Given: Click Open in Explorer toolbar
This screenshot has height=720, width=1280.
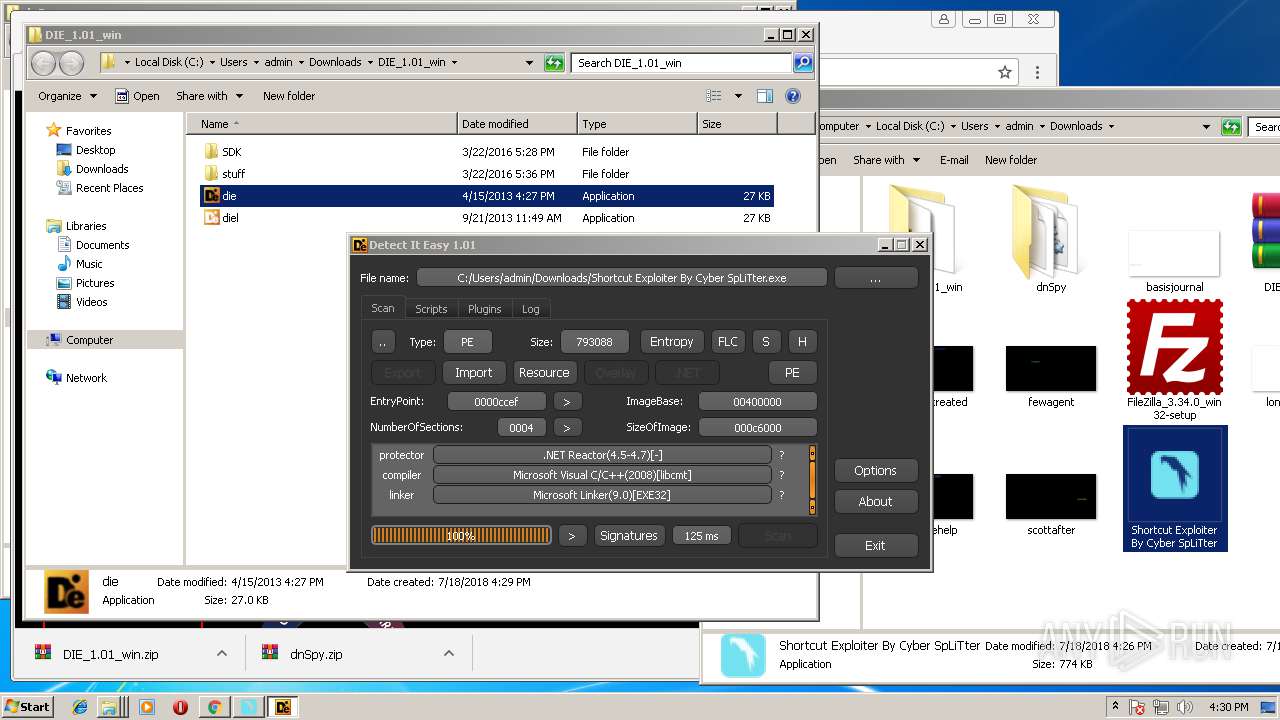Looking at the screenshot, I should tap(138, 96).
